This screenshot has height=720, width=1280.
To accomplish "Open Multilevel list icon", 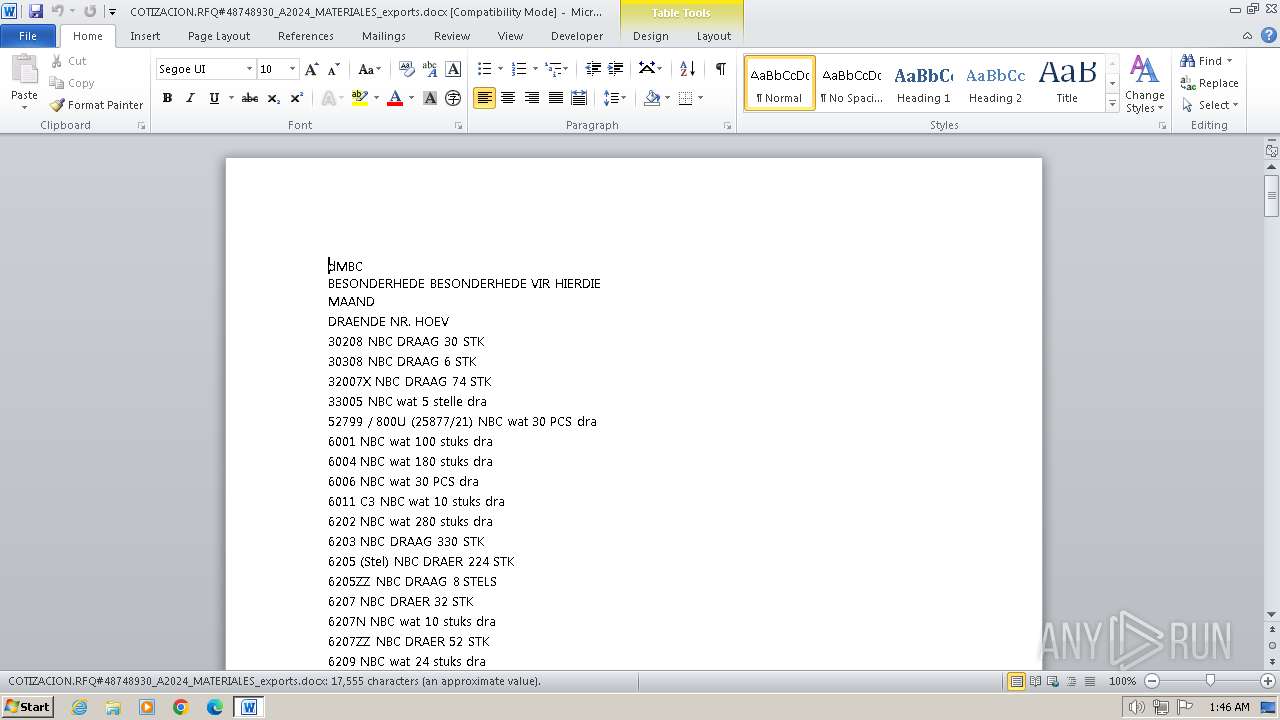I will click(553, 69).
